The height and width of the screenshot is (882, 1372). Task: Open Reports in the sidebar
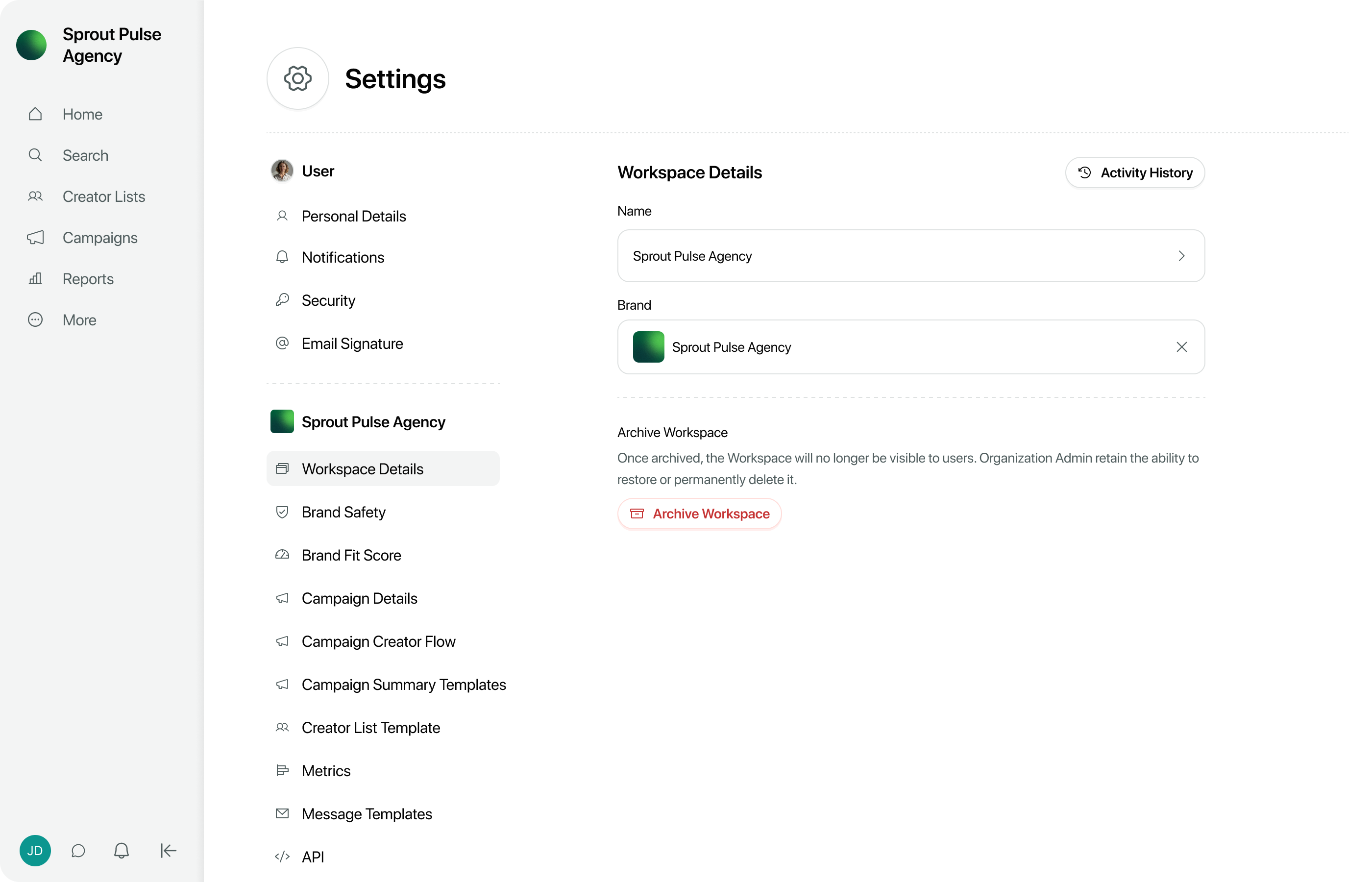[x=88, y=279]
